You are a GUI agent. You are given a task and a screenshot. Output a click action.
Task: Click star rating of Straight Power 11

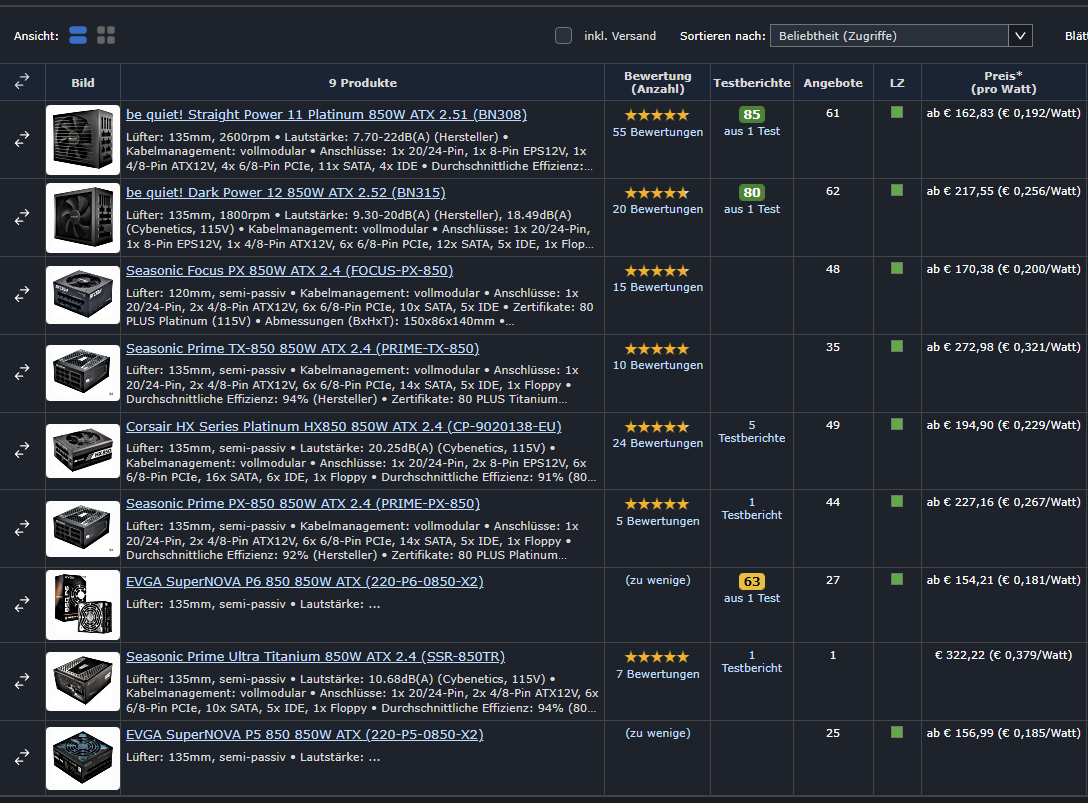coord(657,115)
